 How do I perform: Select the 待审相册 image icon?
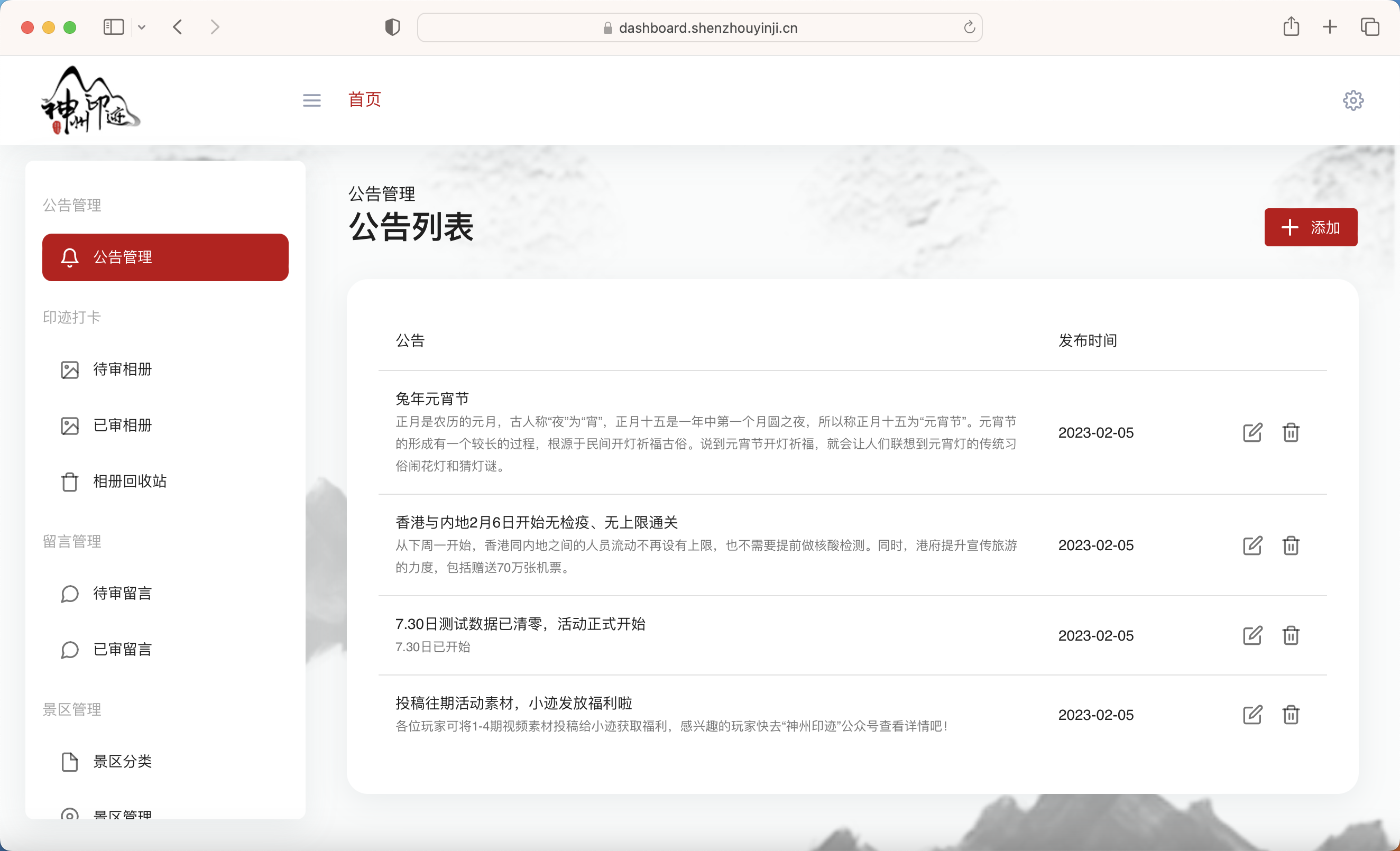tap(69, 369)
